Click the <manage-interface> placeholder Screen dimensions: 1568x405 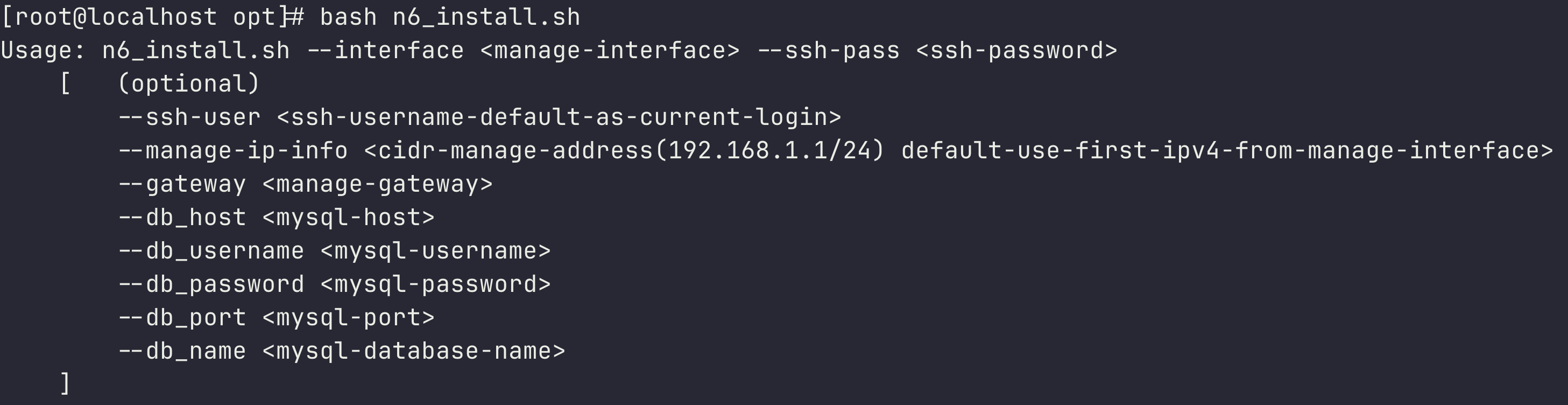pos(610,51)
